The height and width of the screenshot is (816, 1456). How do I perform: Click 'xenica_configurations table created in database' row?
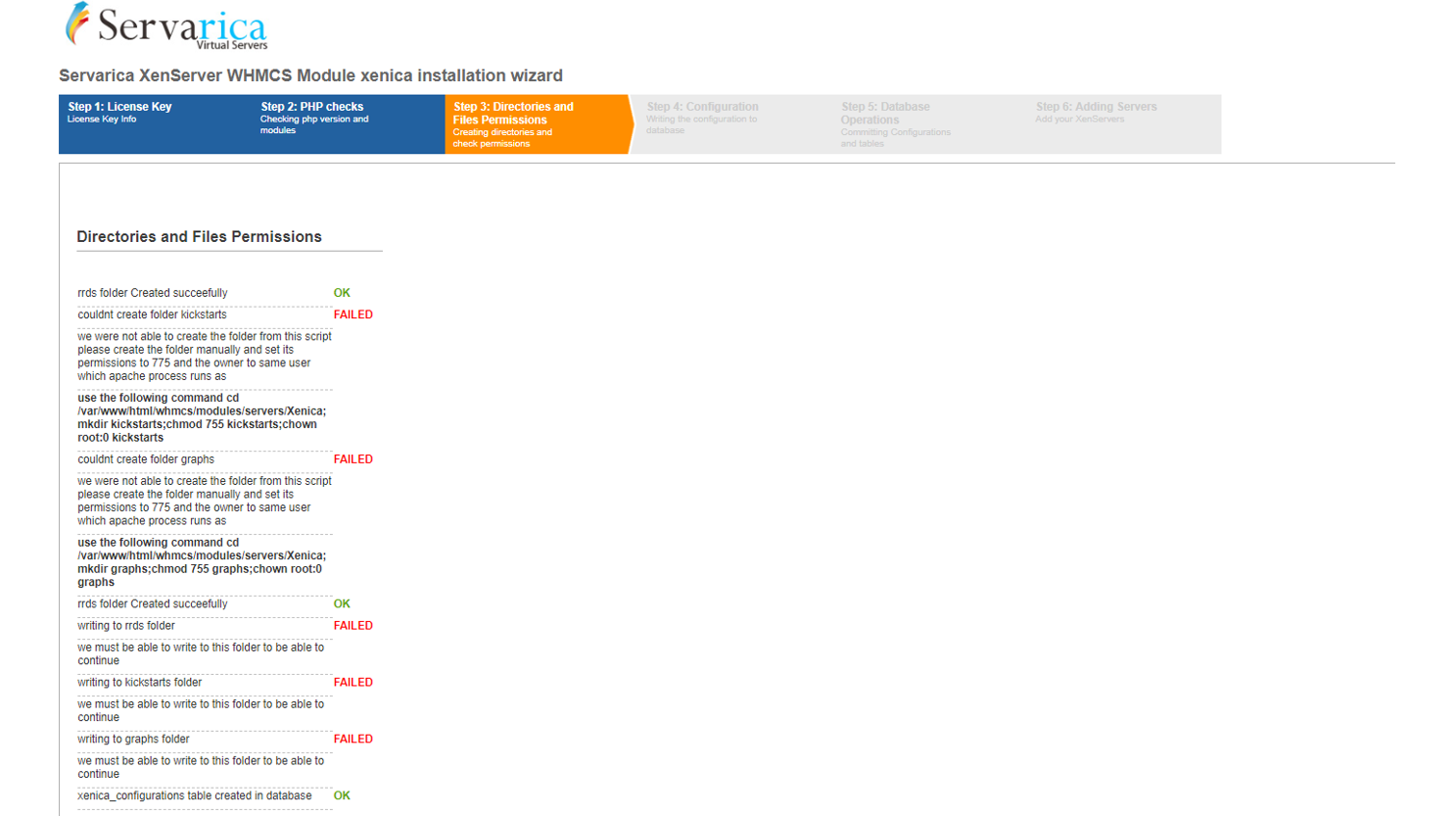coord(195,796)
